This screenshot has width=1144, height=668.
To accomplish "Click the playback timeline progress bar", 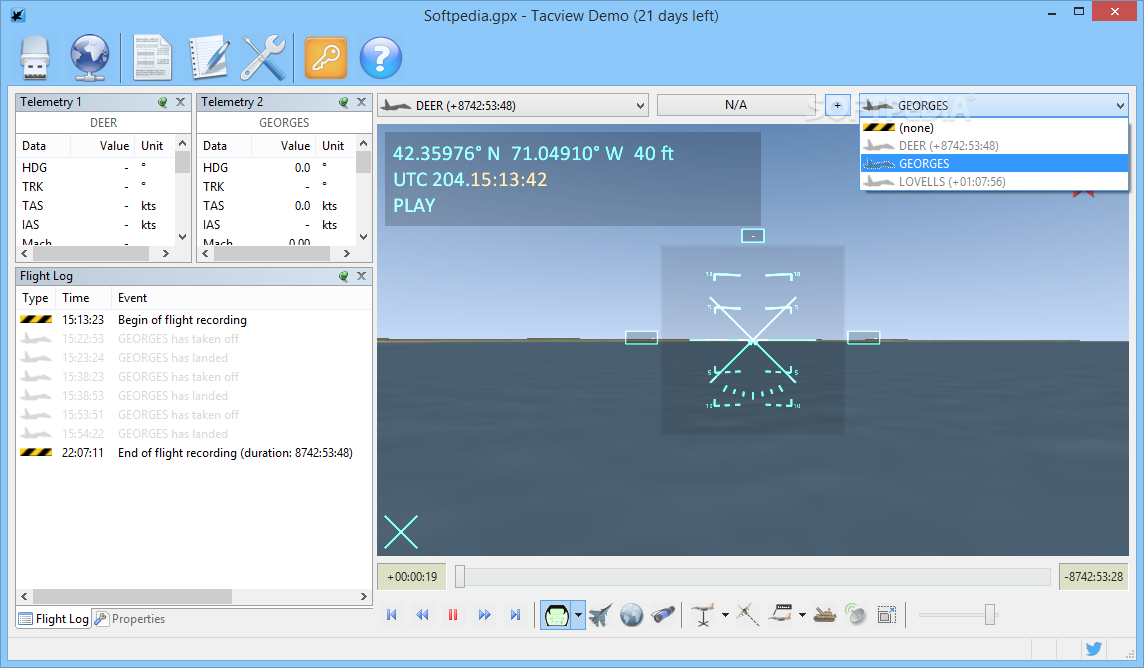I will [753, 577].
